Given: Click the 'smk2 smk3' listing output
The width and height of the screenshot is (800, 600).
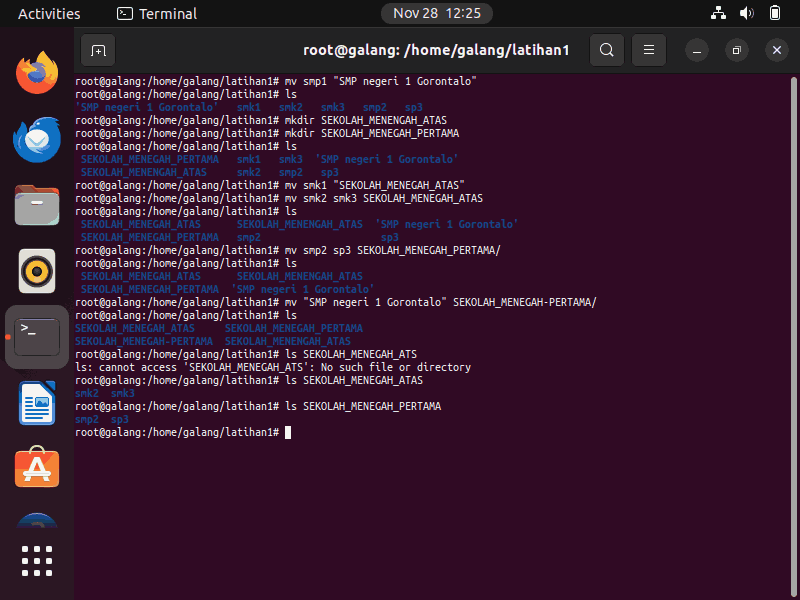Looking at the screenshot, I should click(105, 393).
